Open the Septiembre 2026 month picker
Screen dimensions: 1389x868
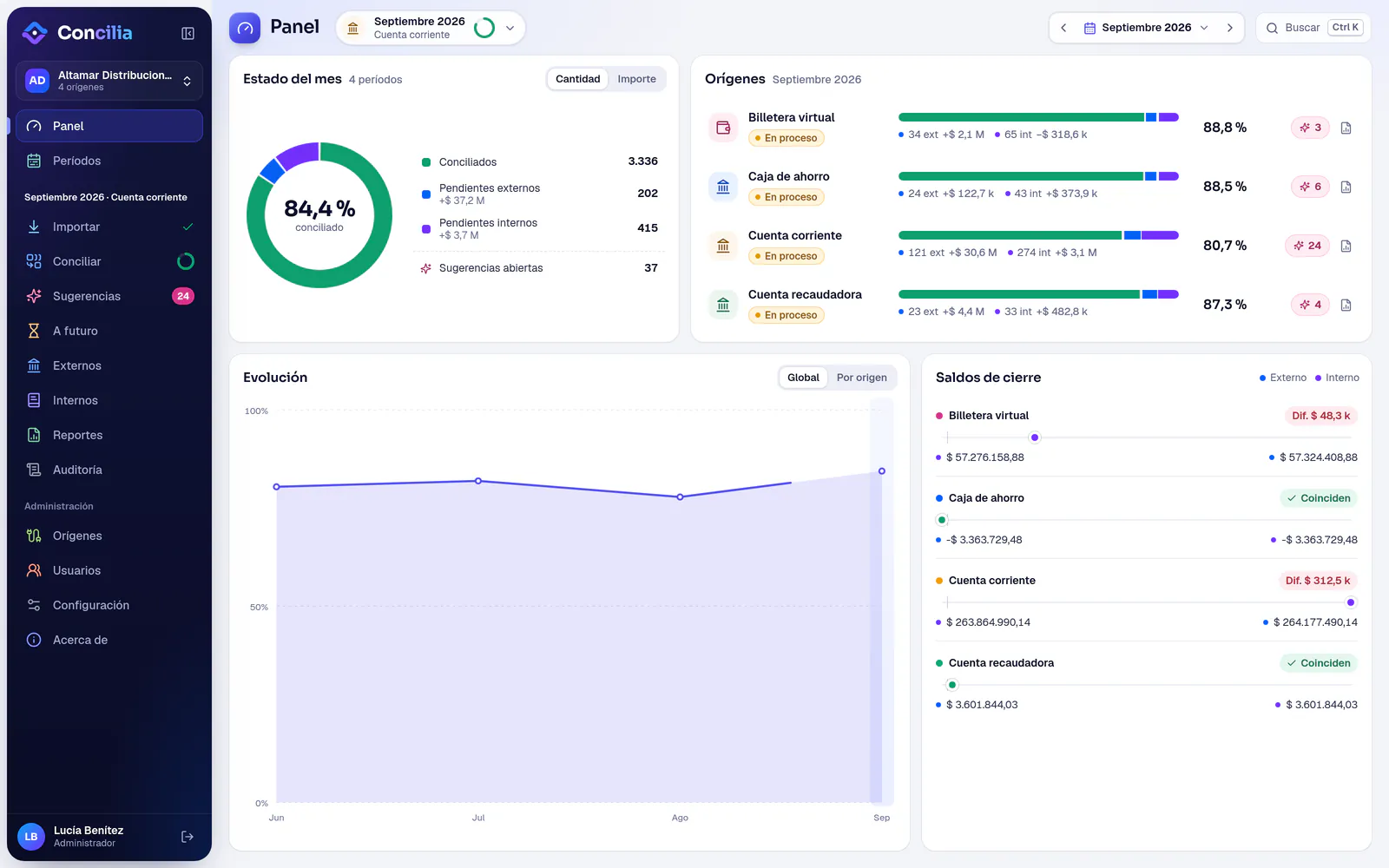pos(1146,28)
